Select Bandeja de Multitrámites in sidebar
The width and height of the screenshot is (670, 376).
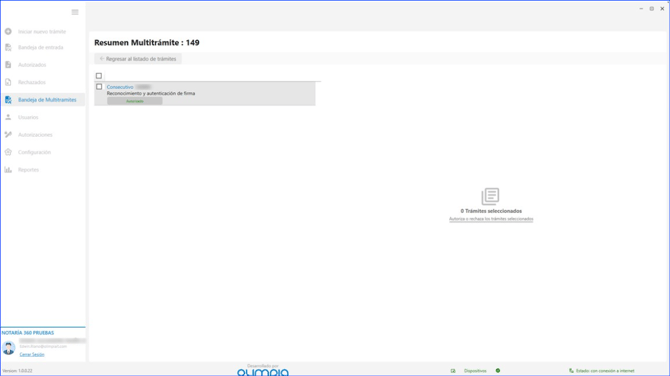(x=47, y=100)
